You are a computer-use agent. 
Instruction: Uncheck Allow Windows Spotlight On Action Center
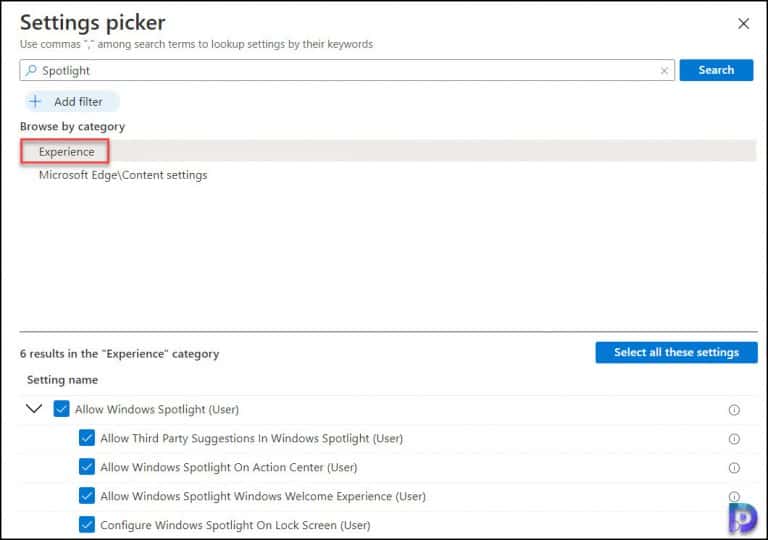click(87, 466)
